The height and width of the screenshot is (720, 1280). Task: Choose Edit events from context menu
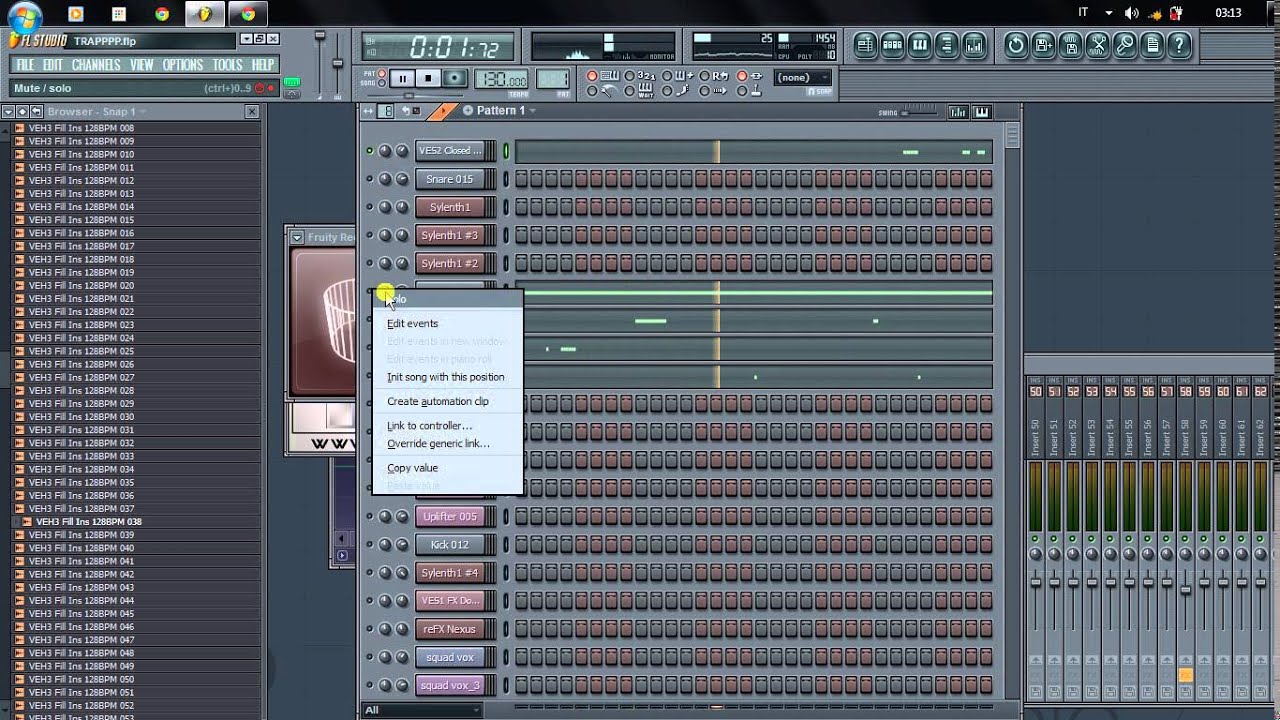[412, 323]
